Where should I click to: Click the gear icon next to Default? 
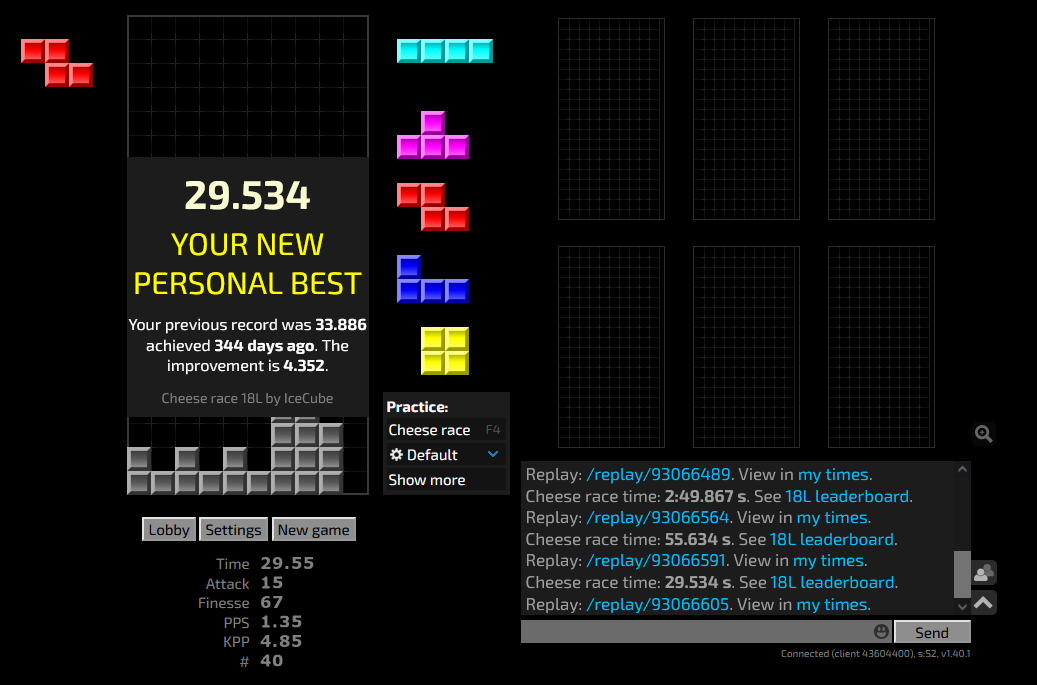pyautogui.click(x=396, y=455)
